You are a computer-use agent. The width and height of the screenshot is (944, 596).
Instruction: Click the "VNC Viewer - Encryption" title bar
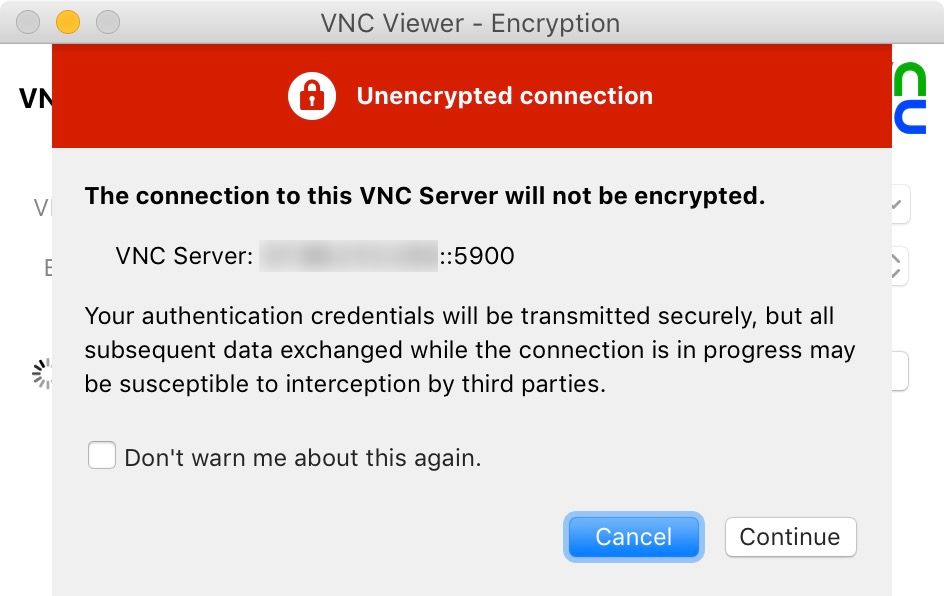pyautogui.click(x=470, y=23)
